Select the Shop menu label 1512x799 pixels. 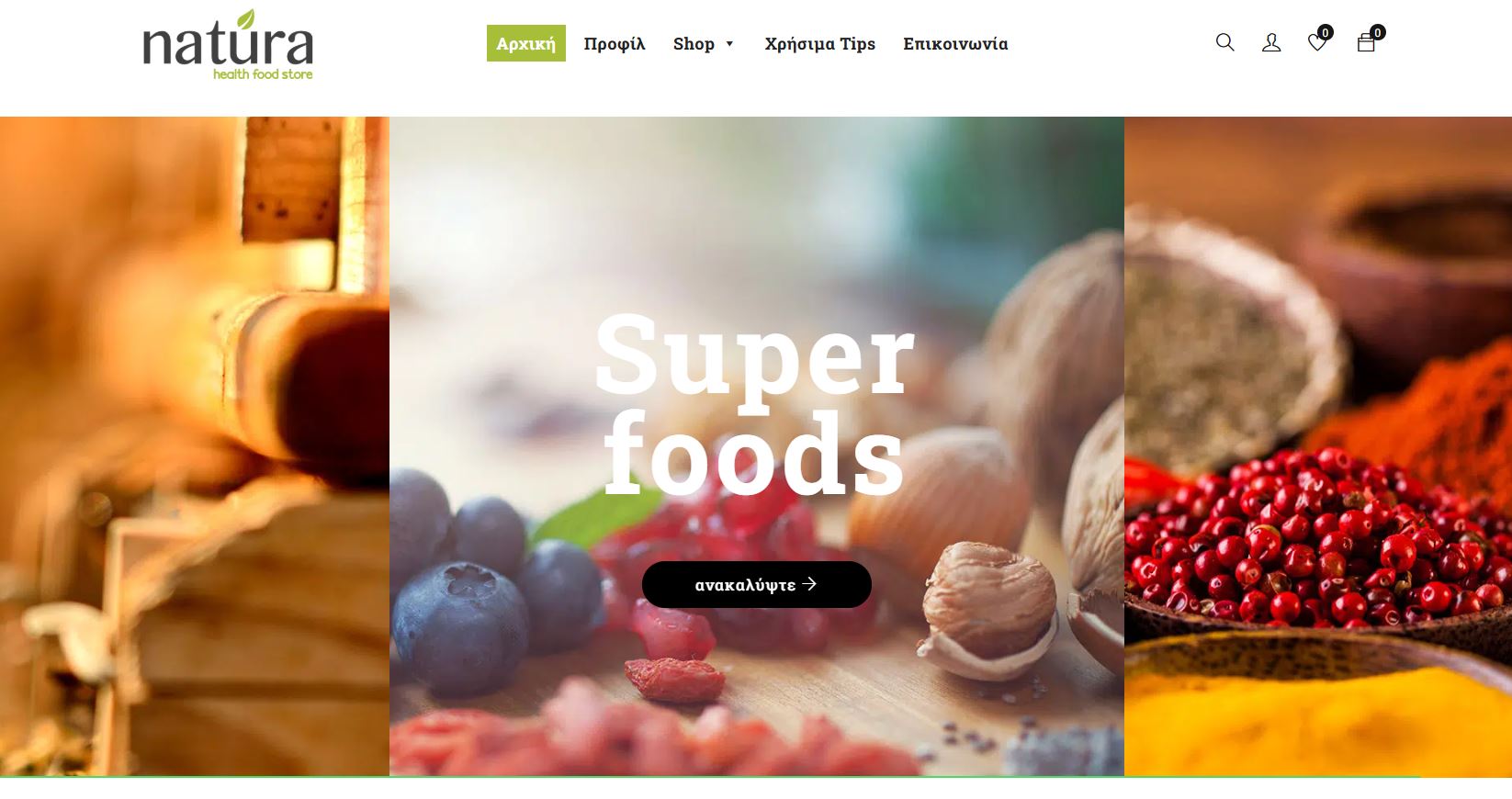click(x=694, y=43)
